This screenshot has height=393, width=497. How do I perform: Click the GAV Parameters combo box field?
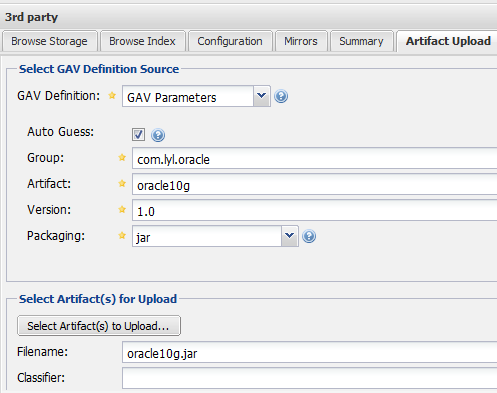point(188,96)
